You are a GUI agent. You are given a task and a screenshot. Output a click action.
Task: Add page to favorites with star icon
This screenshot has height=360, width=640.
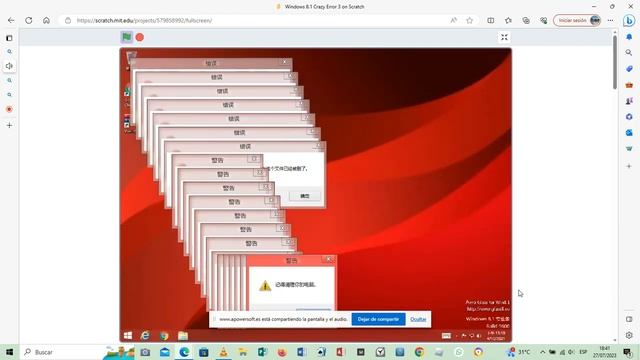coord(470,20)
